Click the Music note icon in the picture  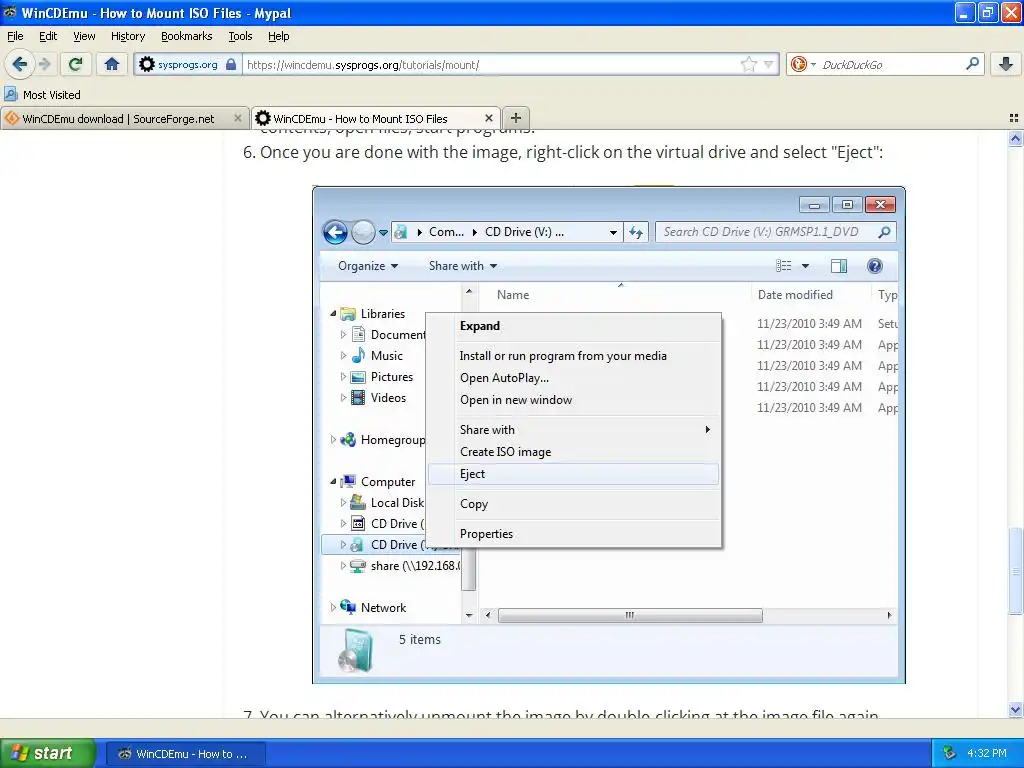pos(358,356)
